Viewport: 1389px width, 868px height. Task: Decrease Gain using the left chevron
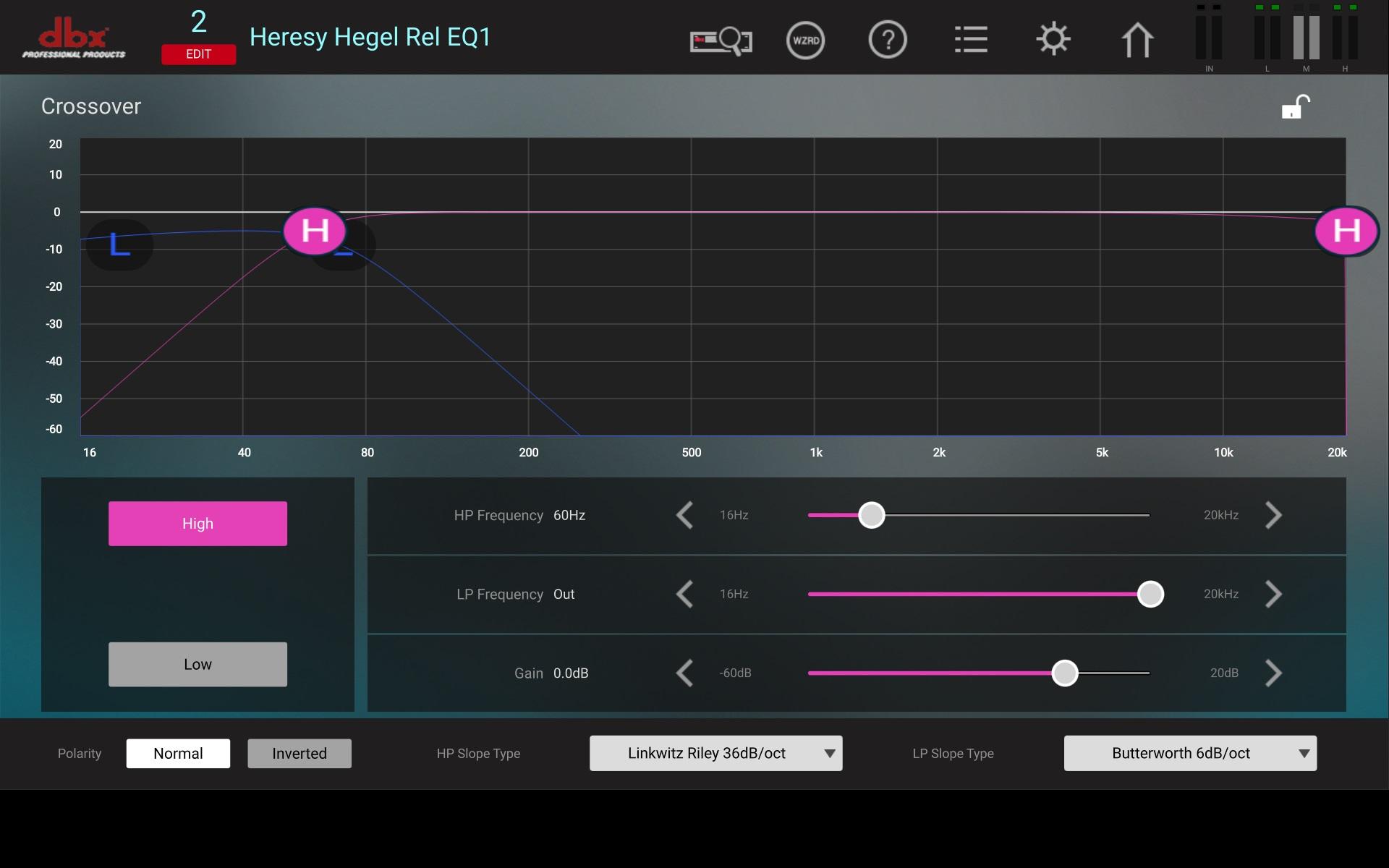coord(684,673)
